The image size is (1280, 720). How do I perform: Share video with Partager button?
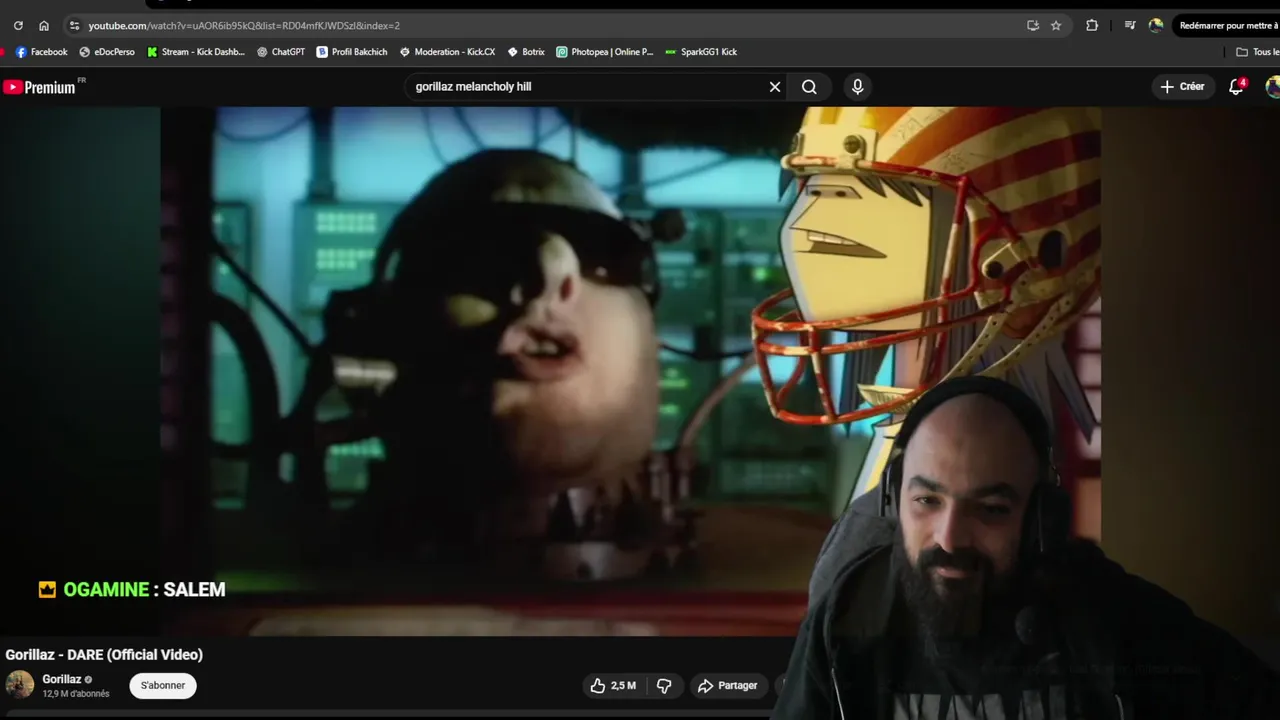[728, 686]
